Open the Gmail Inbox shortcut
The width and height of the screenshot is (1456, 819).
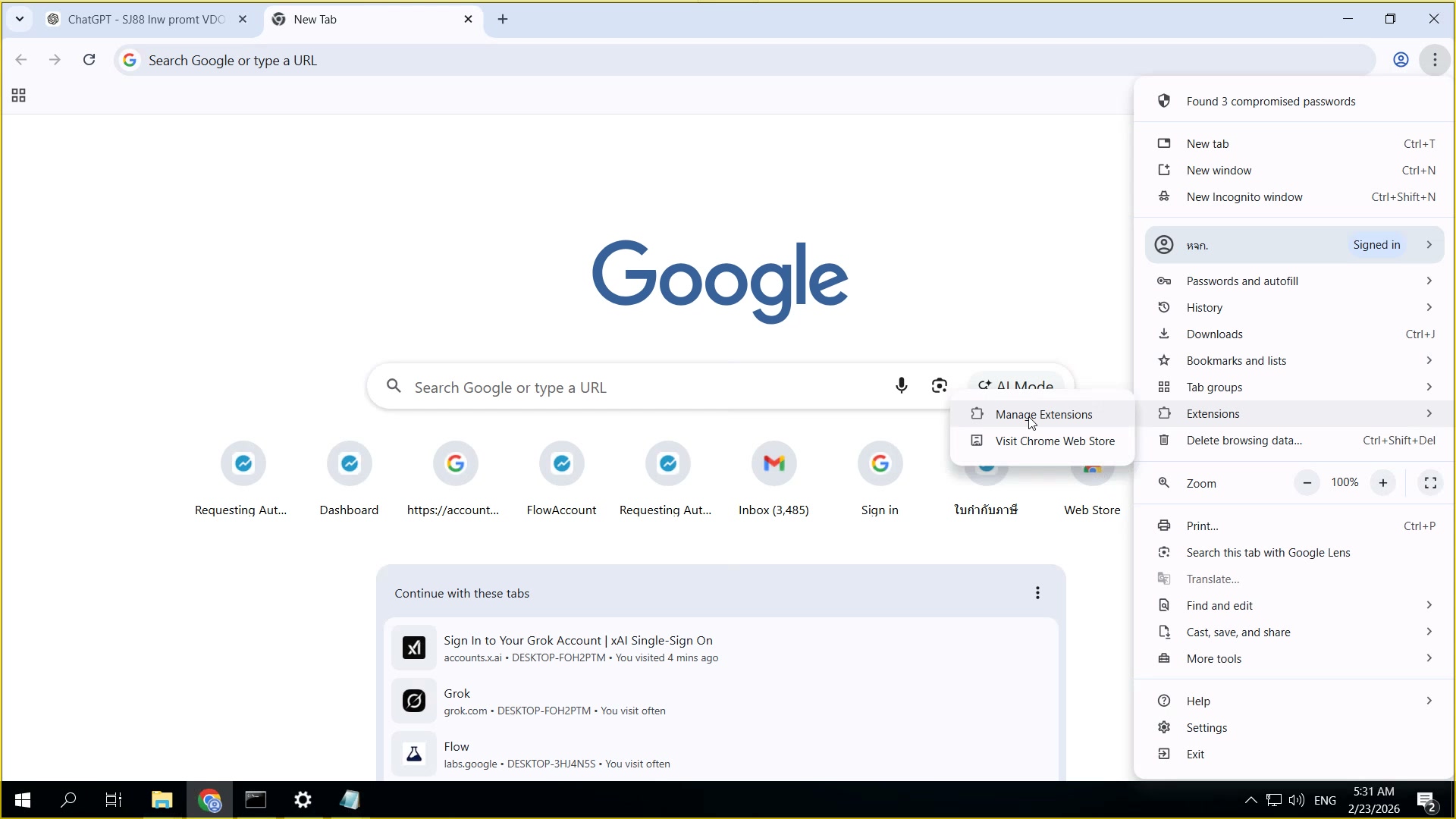[773, 463]
